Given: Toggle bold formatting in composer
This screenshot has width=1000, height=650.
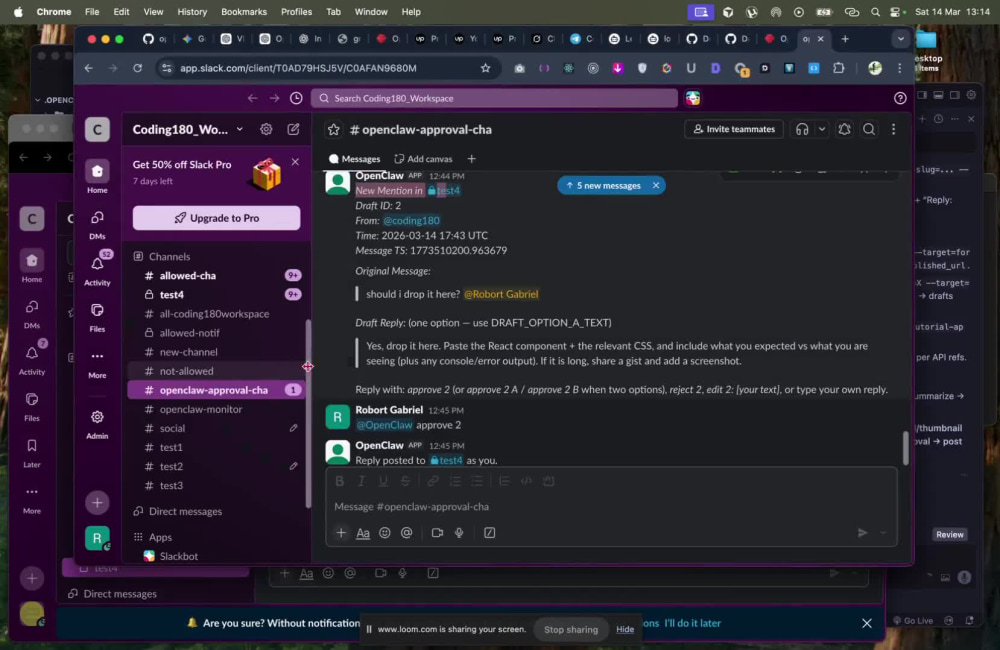Looking at the screenshot, I should 340,481.
